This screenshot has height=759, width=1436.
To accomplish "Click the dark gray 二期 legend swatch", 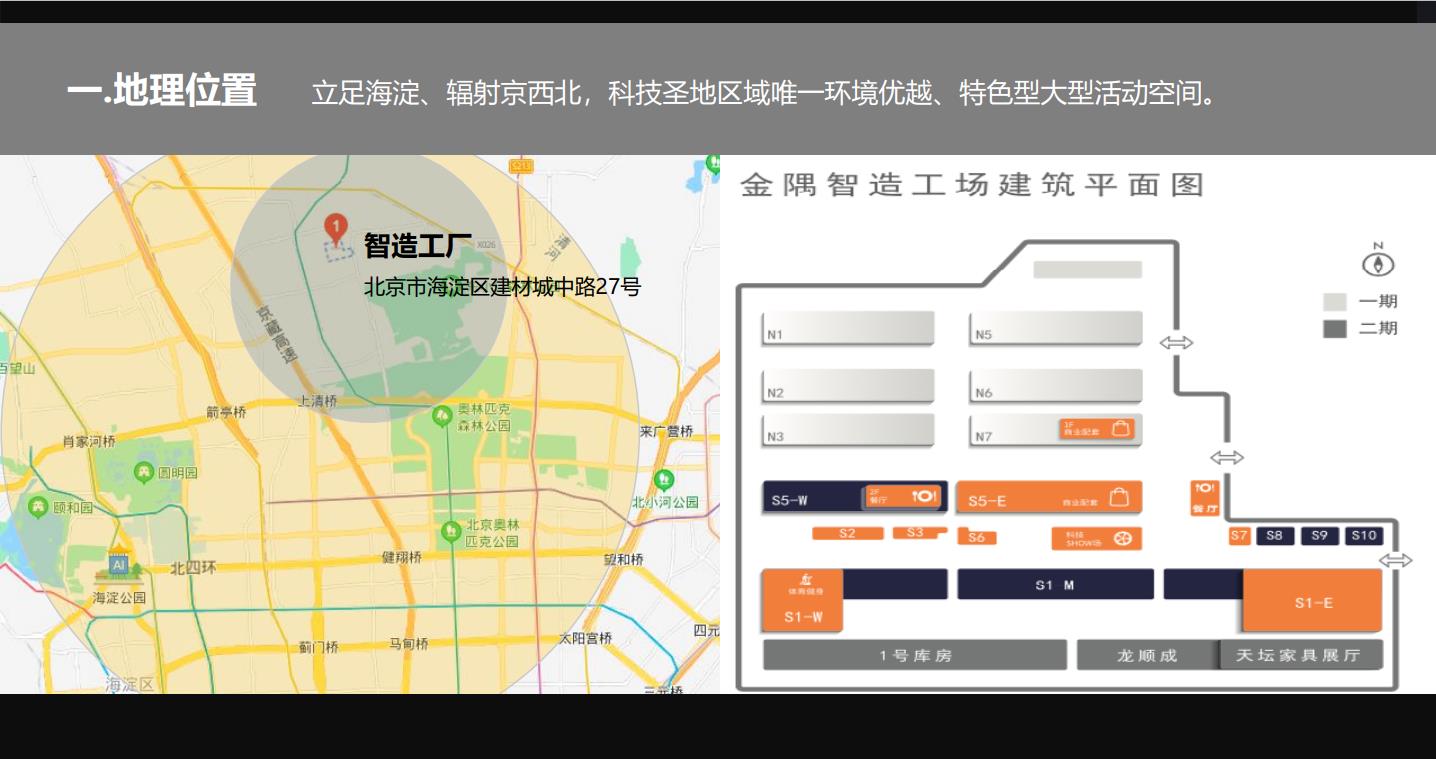I will click(1335, 329).
